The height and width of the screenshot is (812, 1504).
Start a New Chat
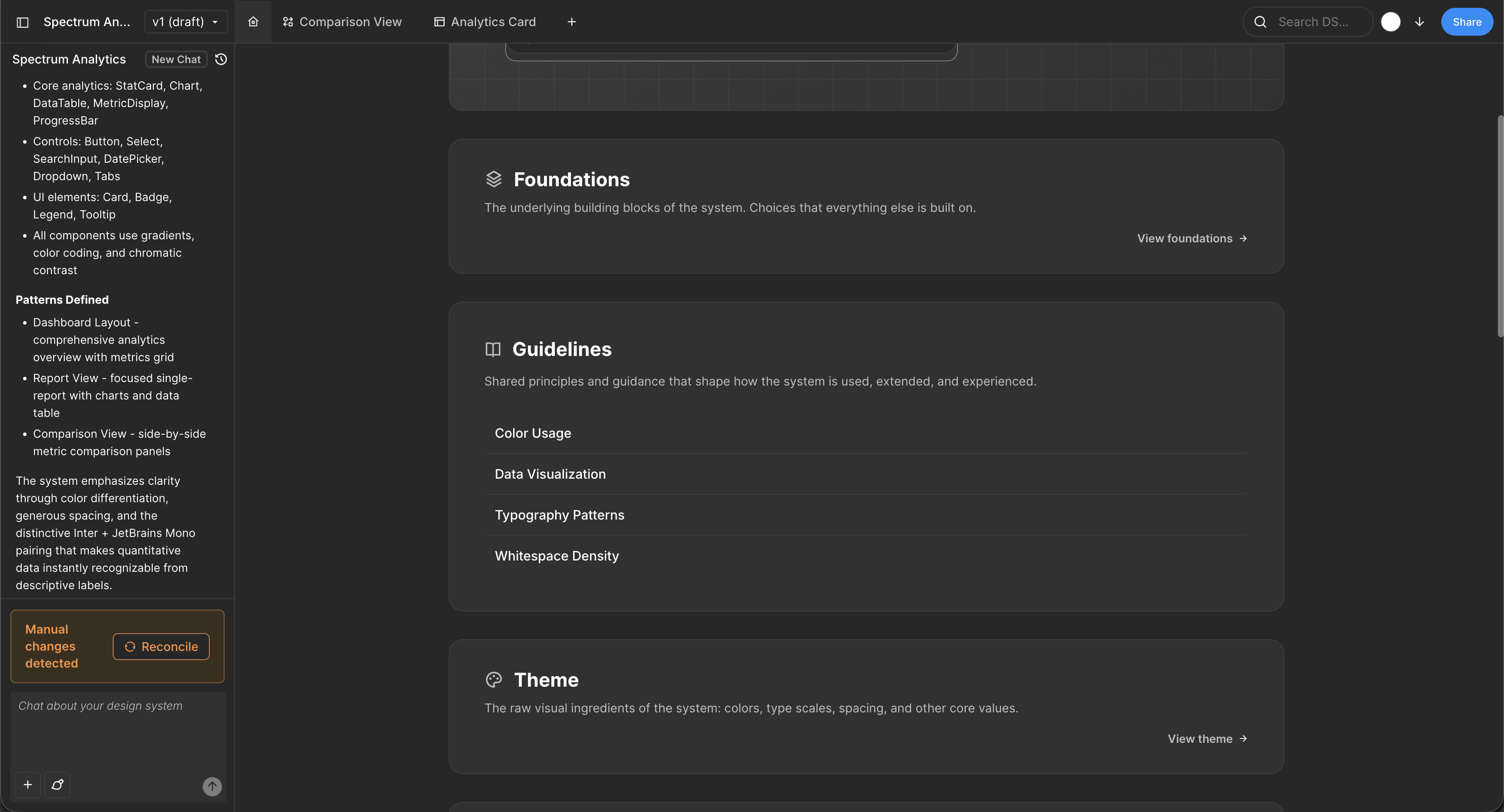pyautogui.click(x=176, y=59)
